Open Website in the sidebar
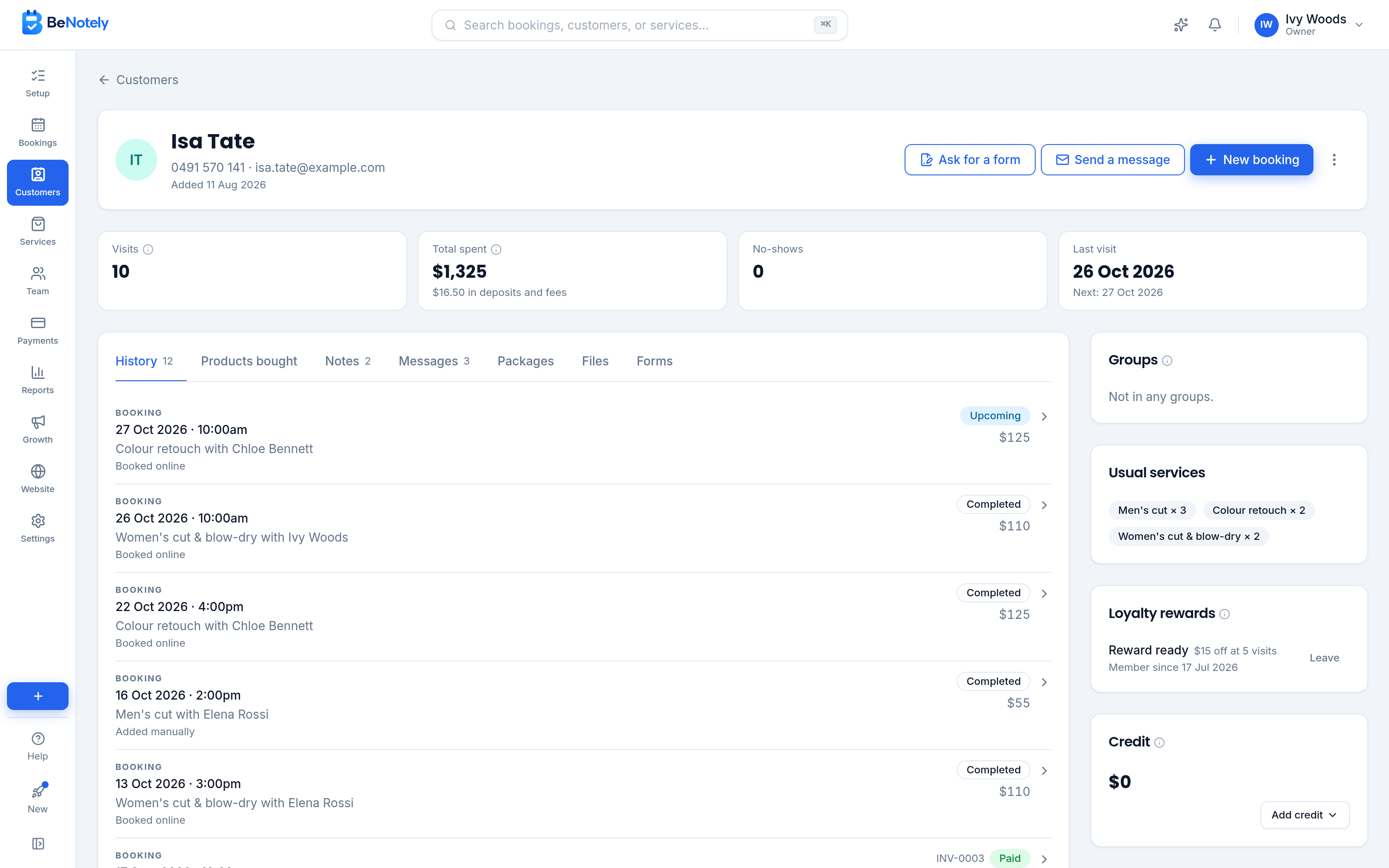This screenshot has width=1389, height=868. coord(38,479)
